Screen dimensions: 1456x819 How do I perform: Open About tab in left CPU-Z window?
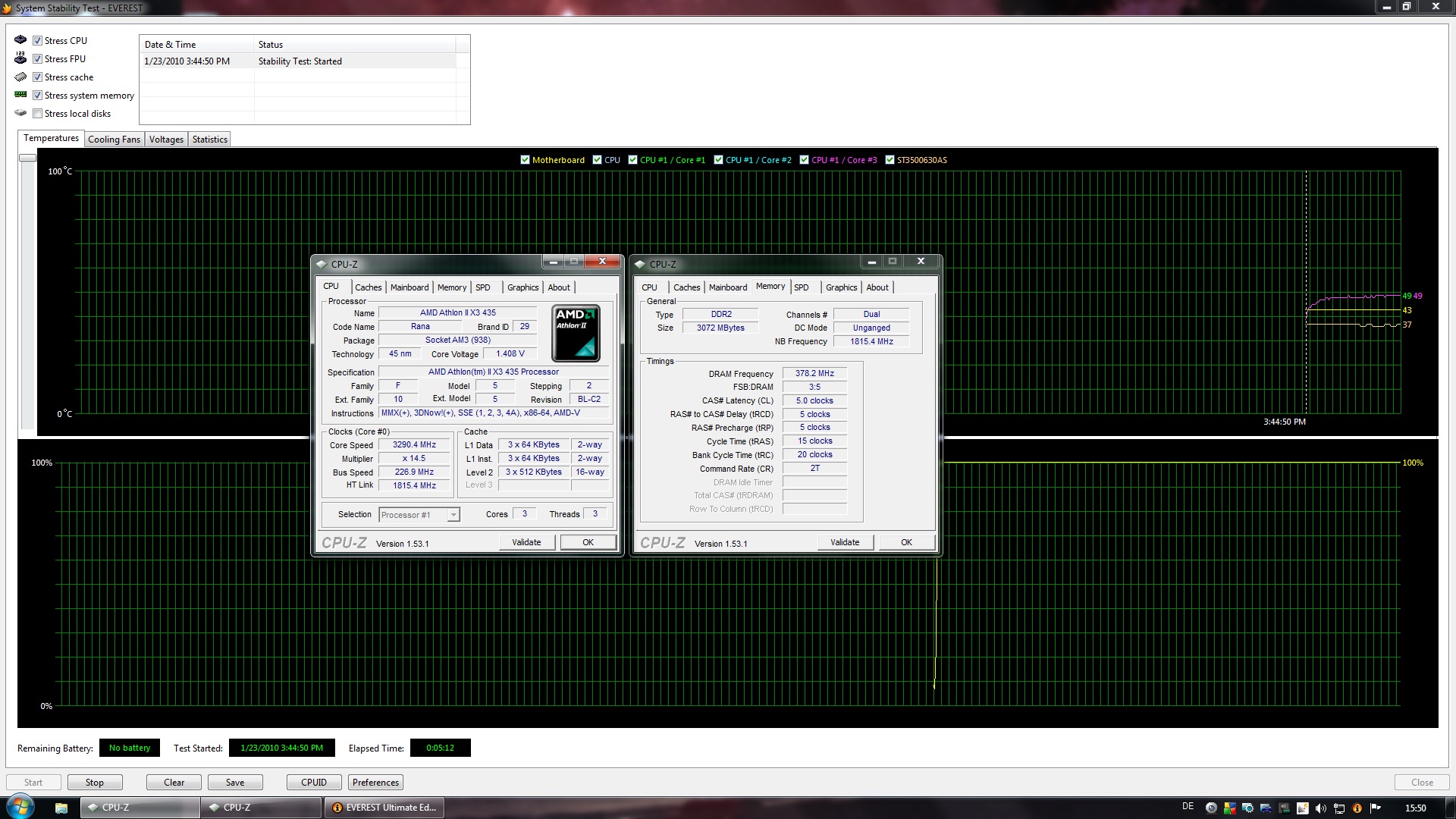[559, 287]
